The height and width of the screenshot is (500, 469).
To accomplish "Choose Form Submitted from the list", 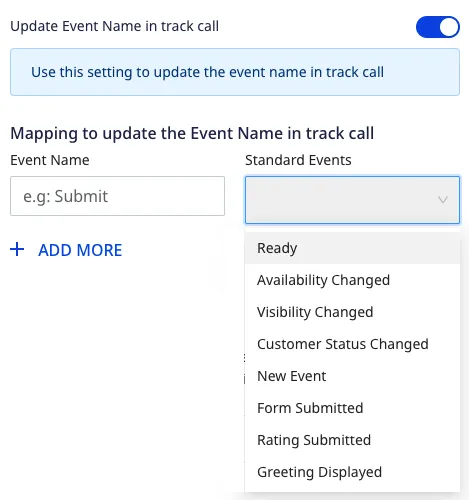I will click(352, 408).
